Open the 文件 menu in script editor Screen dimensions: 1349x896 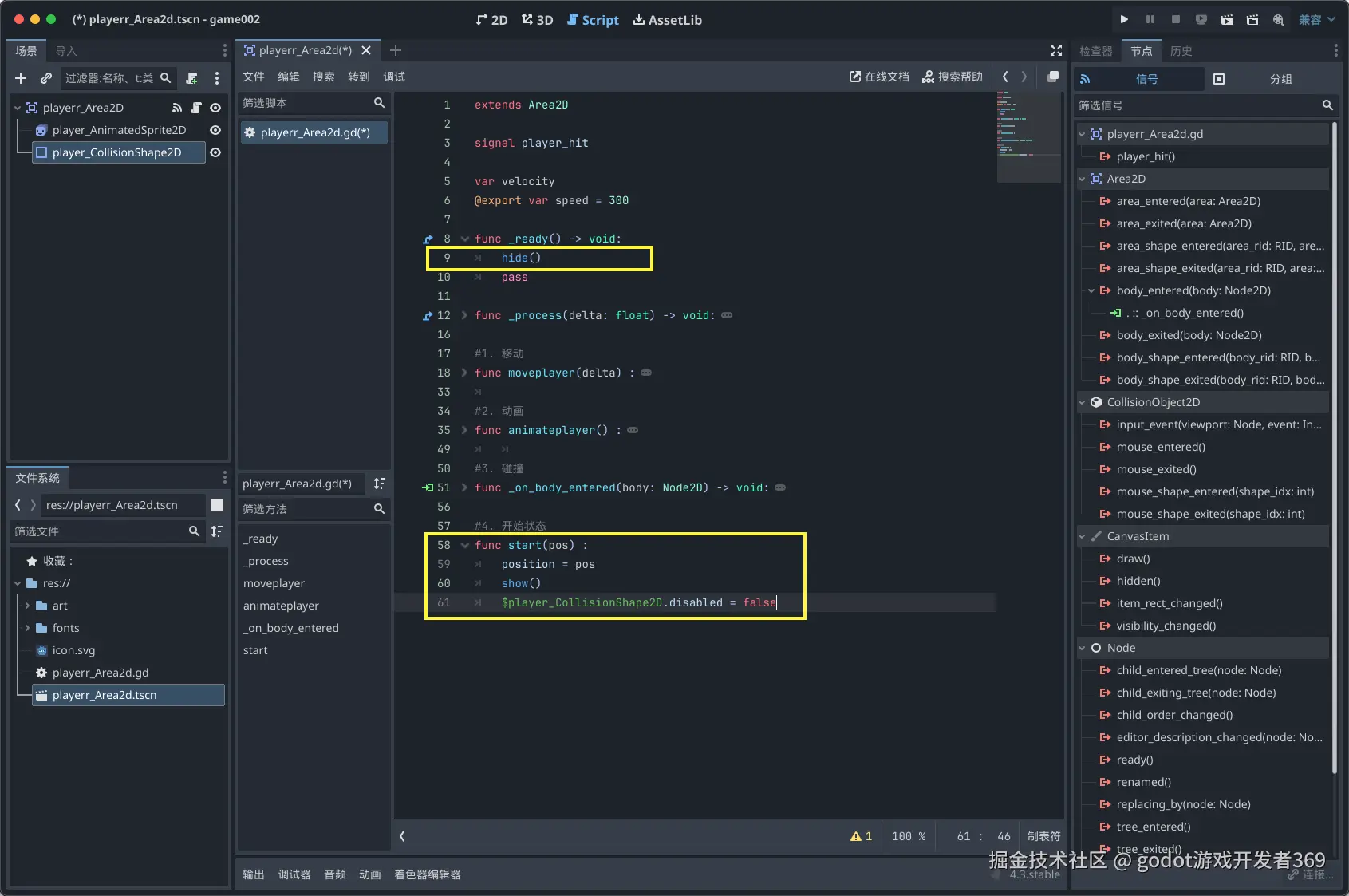254,77
